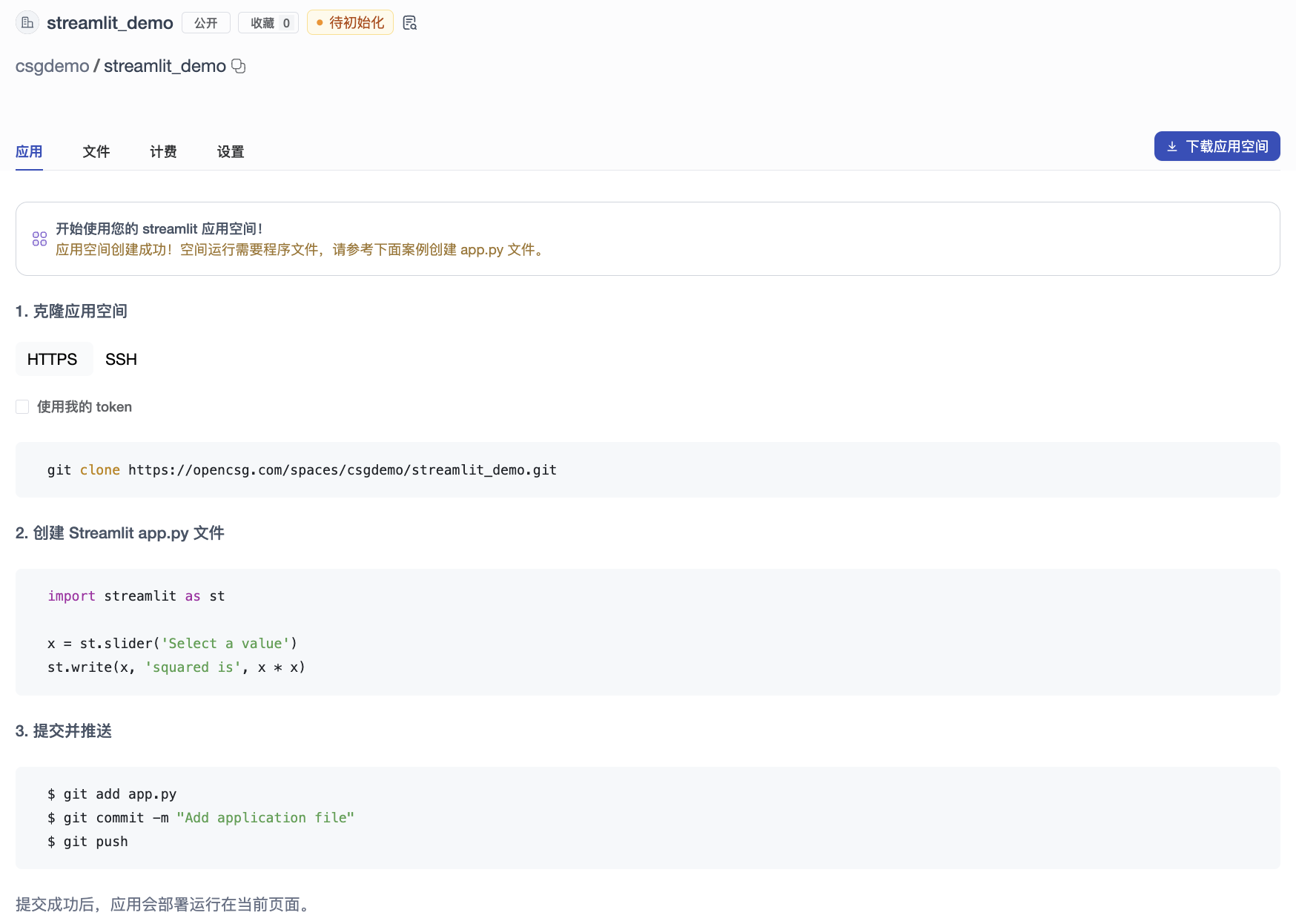The image size is (1296, 924).
Task: Click the 收藏 favorite button
Action: click(268, 23)
